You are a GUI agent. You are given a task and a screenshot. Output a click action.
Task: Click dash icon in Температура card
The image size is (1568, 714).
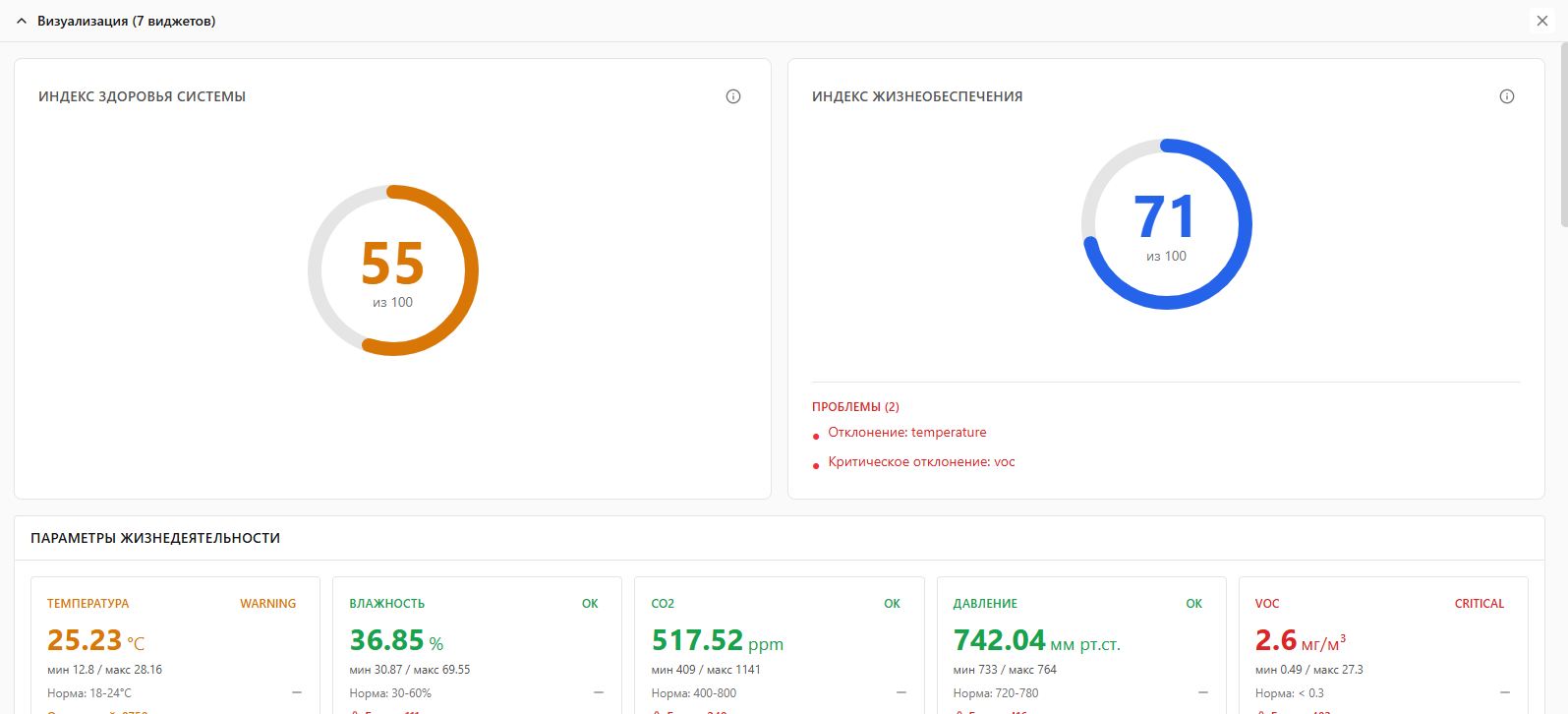(x=297, y=692)
